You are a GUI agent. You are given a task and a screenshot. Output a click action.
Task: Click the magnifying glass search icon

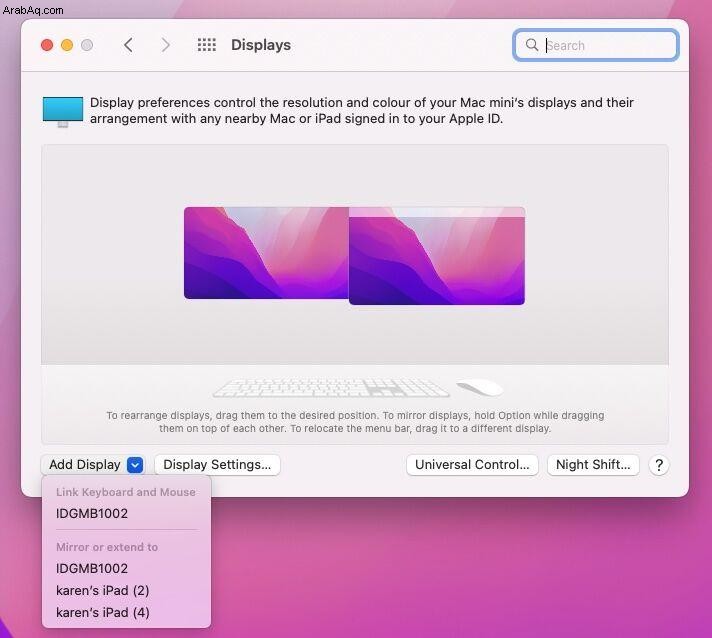click(532, 45)
